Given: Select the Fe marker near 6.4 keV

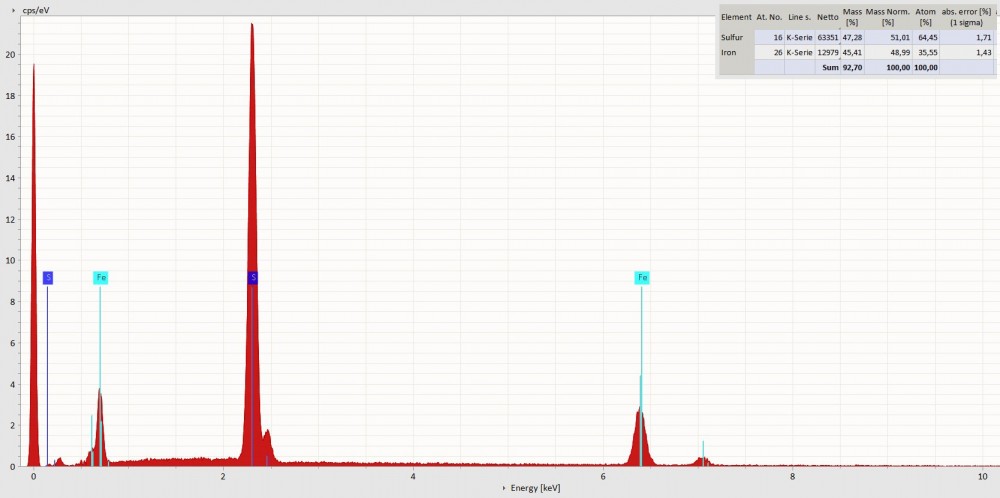Looking at the screenshot, I should pyautogui.click(x=641, y=277).
